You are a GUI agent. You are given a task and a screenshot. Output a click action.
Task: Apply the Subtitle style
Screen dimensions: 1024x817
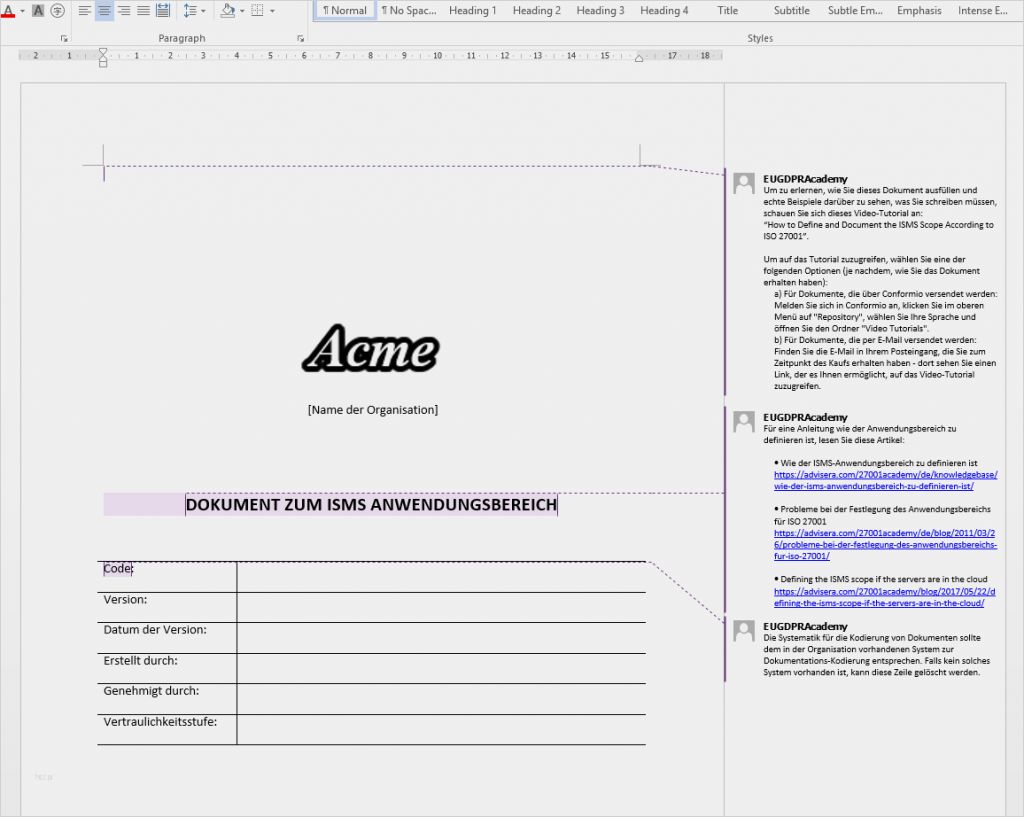point(791,10)
